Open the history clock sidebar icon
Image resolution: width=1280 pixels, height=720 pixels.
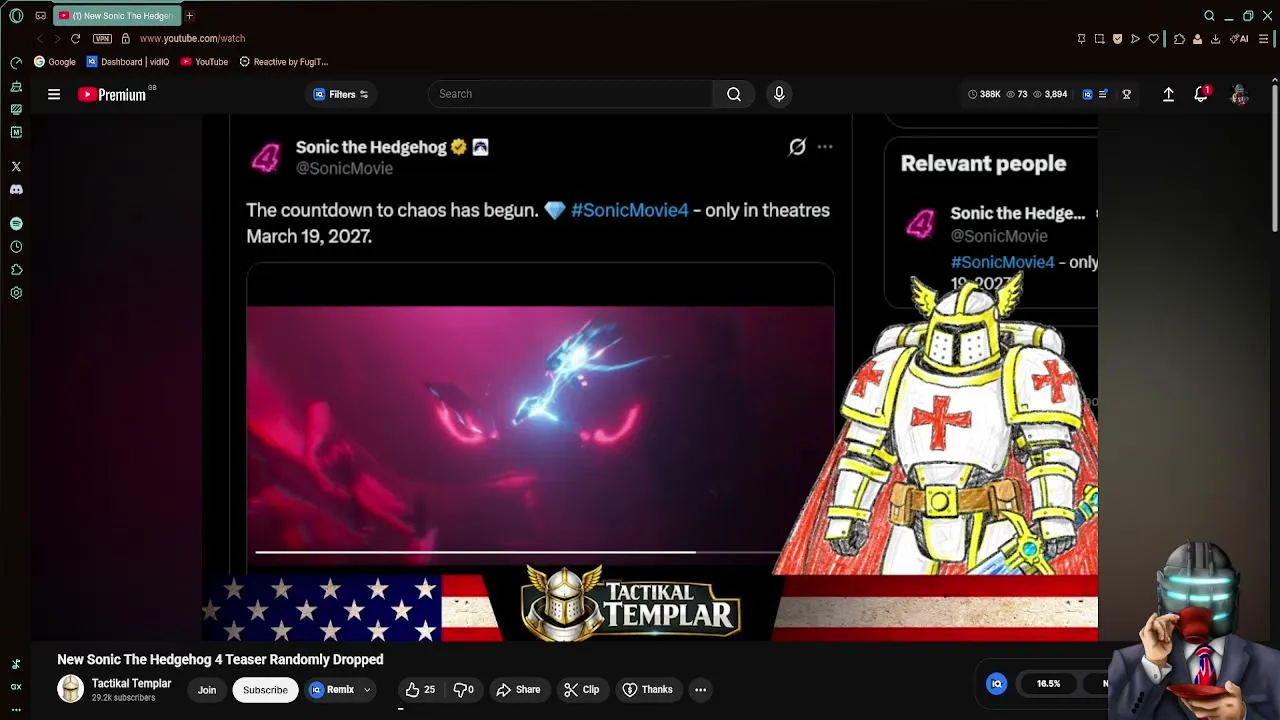tap(16, 246)
